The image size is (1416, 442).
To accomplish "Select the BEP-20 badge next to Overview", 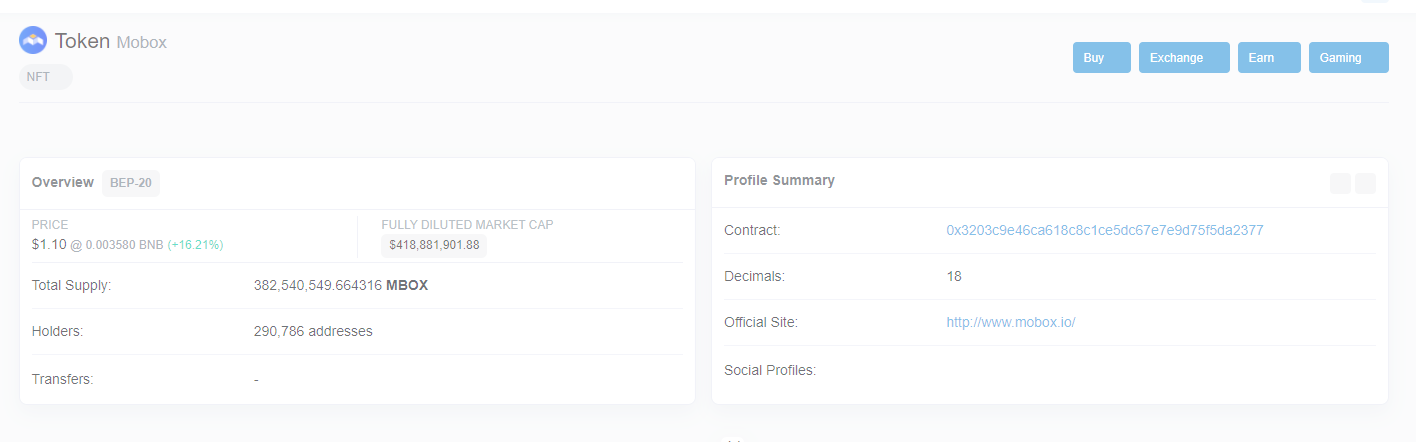I will (131, 183).
